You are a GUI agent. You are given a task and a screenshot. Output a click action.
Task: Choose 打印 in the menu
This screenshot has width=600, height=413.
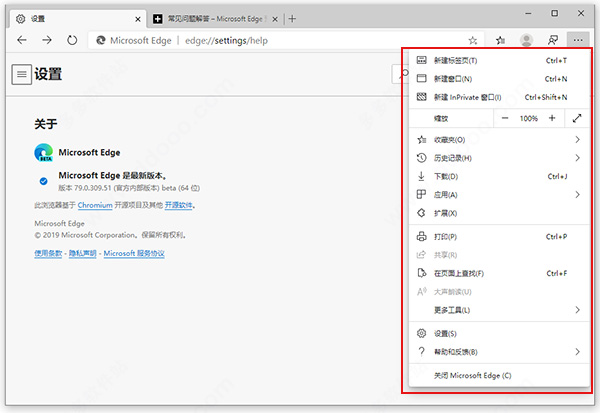pyautogui.click(x=445, y=237)
